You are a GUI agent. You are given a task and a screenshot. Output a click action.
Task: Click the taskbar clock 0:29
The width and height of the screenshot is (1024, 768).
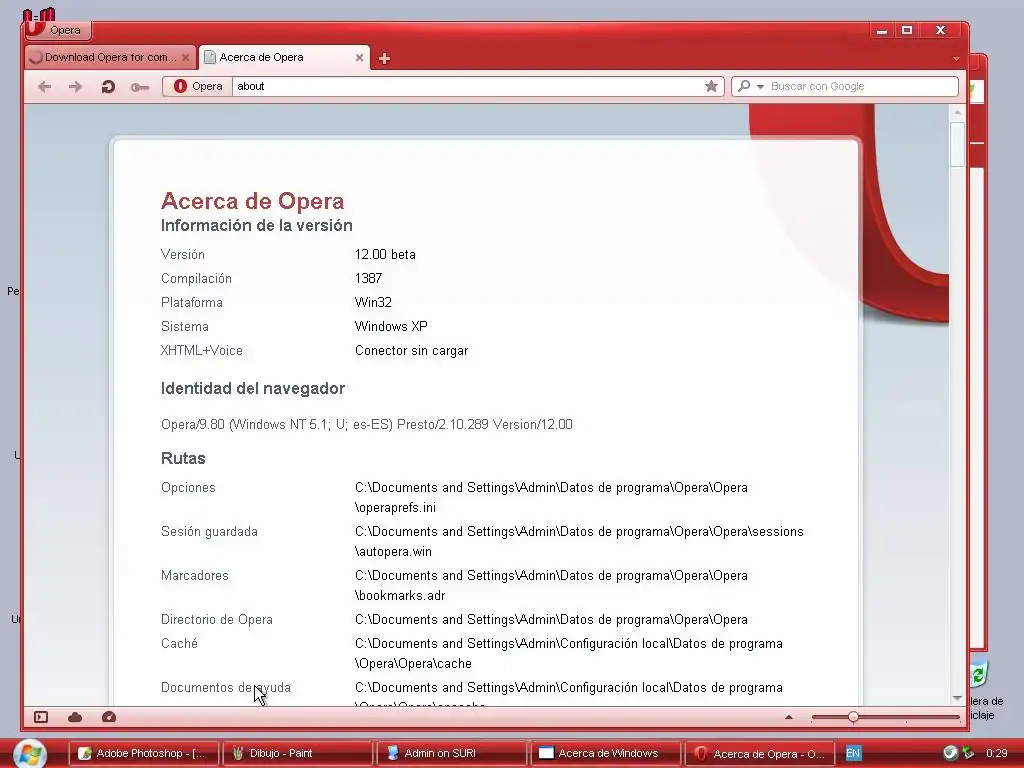point(997,754)
